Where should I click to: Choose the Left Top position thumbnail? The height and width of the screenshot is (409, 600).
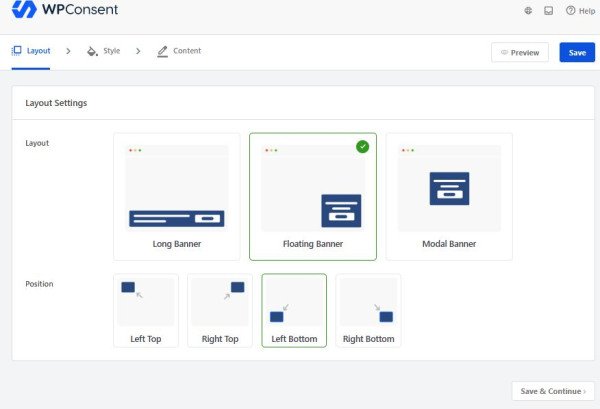tap(146, 311)
